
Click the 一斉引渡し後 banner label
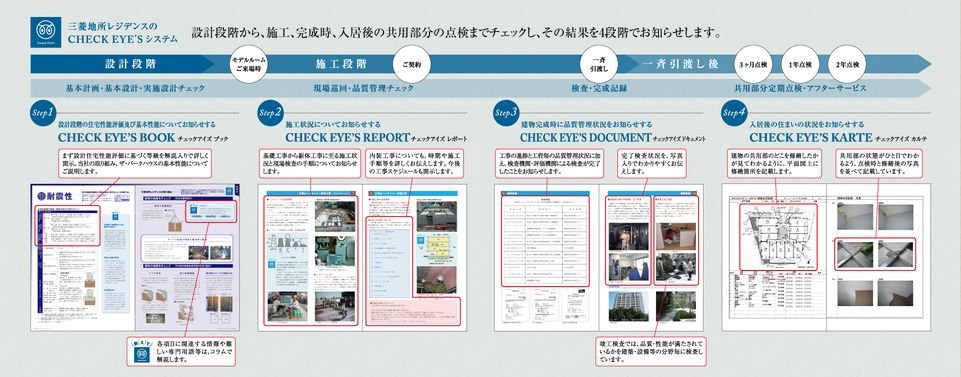pyautogui.click(x=680, y=64)
